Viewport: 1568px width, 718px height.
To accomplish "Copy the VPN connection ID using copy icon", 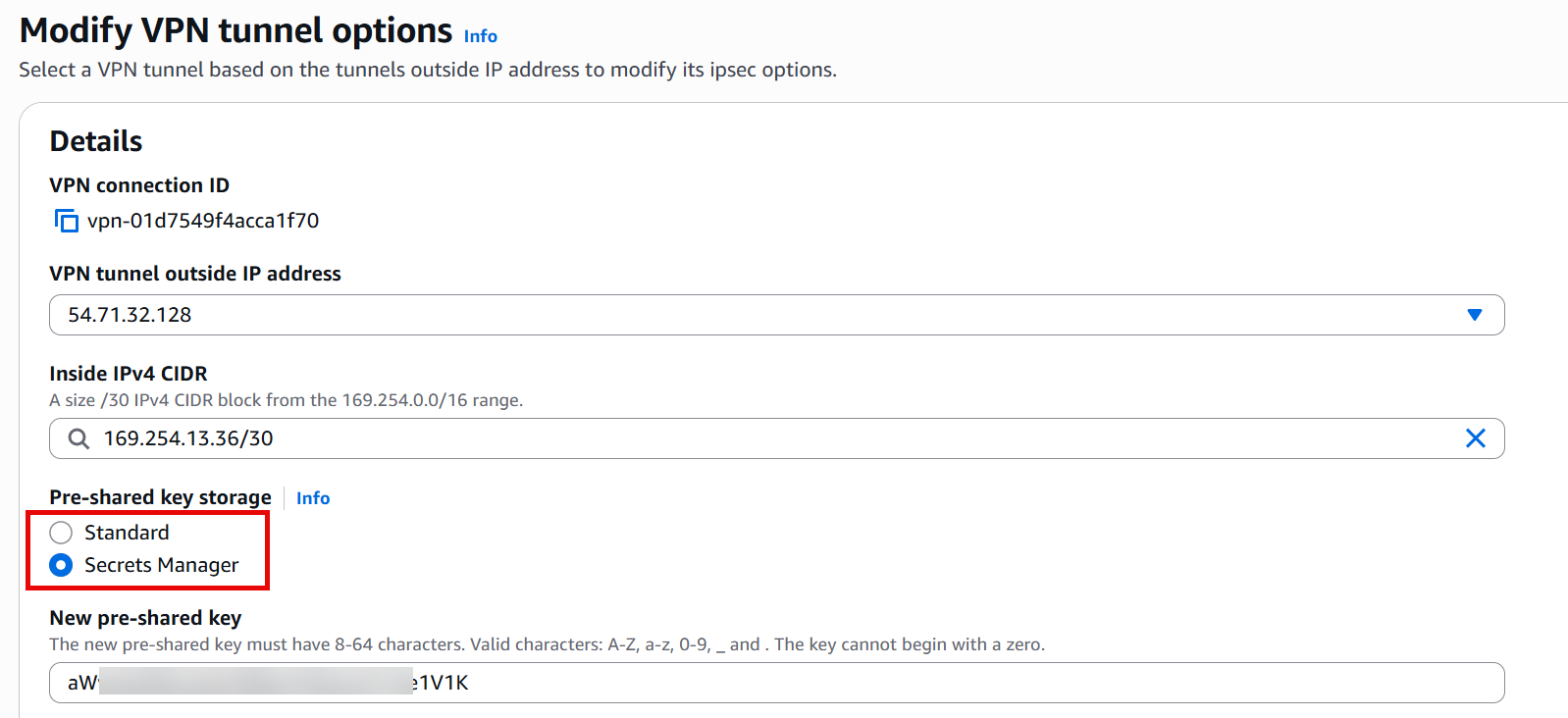I will 66,221.
